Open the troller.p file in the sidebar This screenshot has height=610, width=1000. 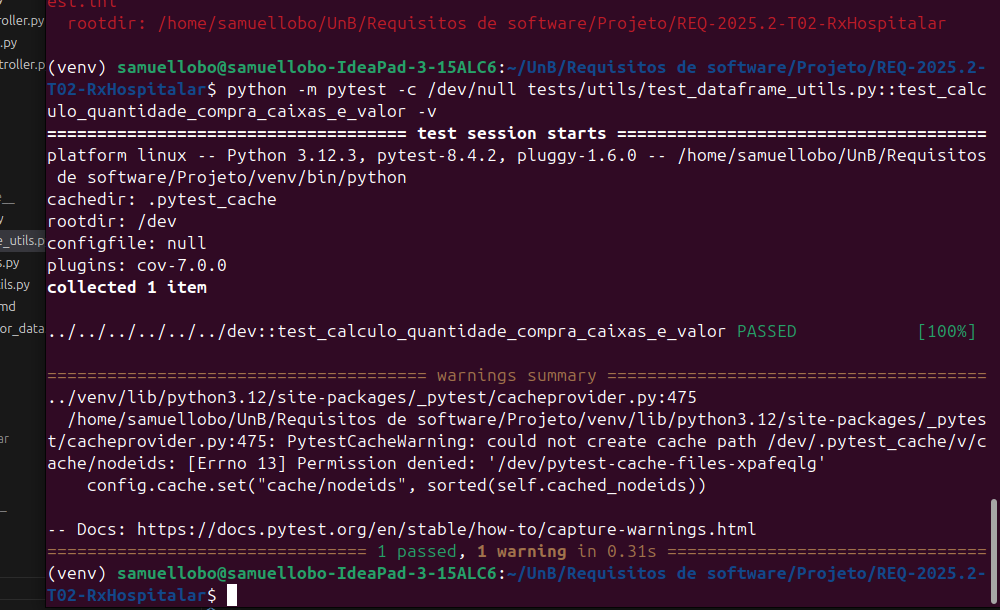[22, 65]
